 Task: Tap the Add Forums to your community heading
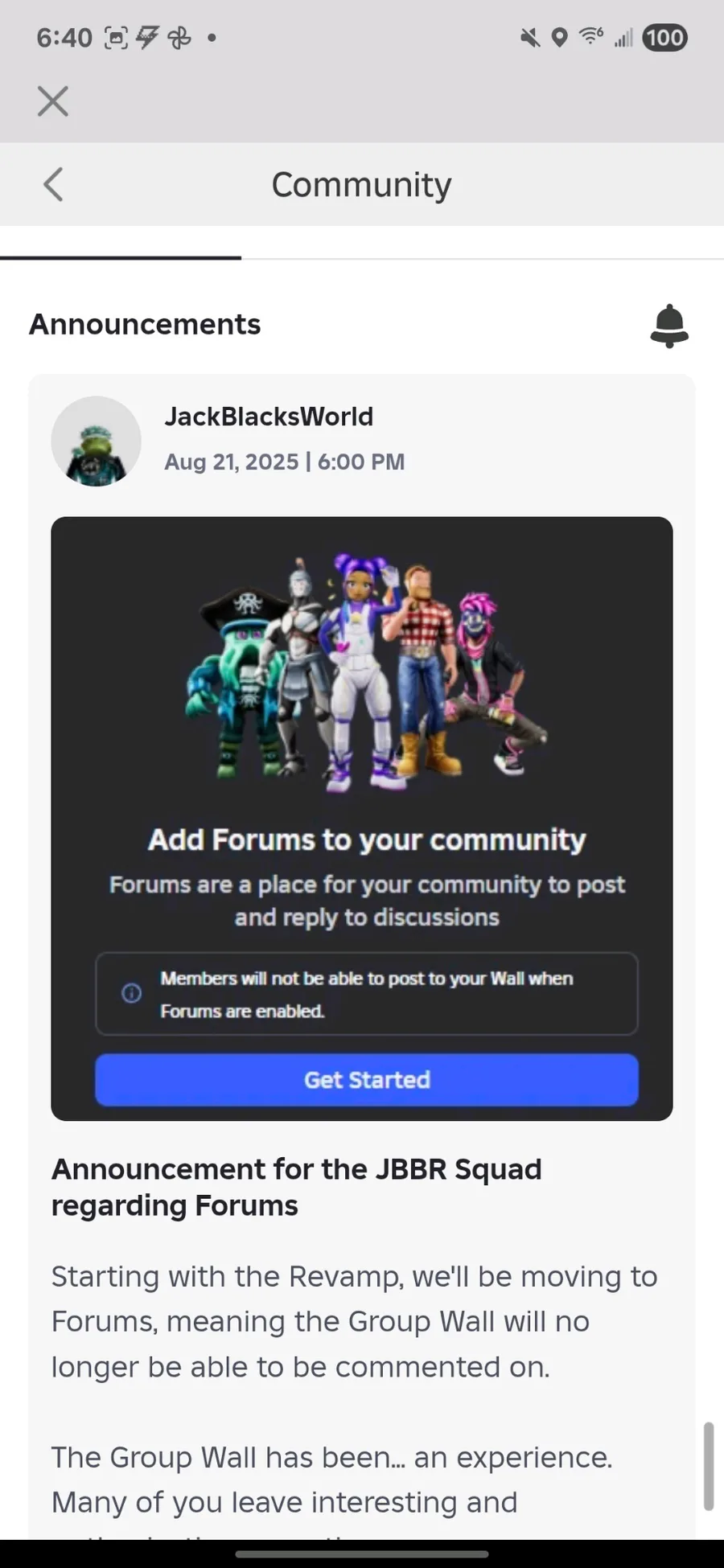tap(367, 839)
